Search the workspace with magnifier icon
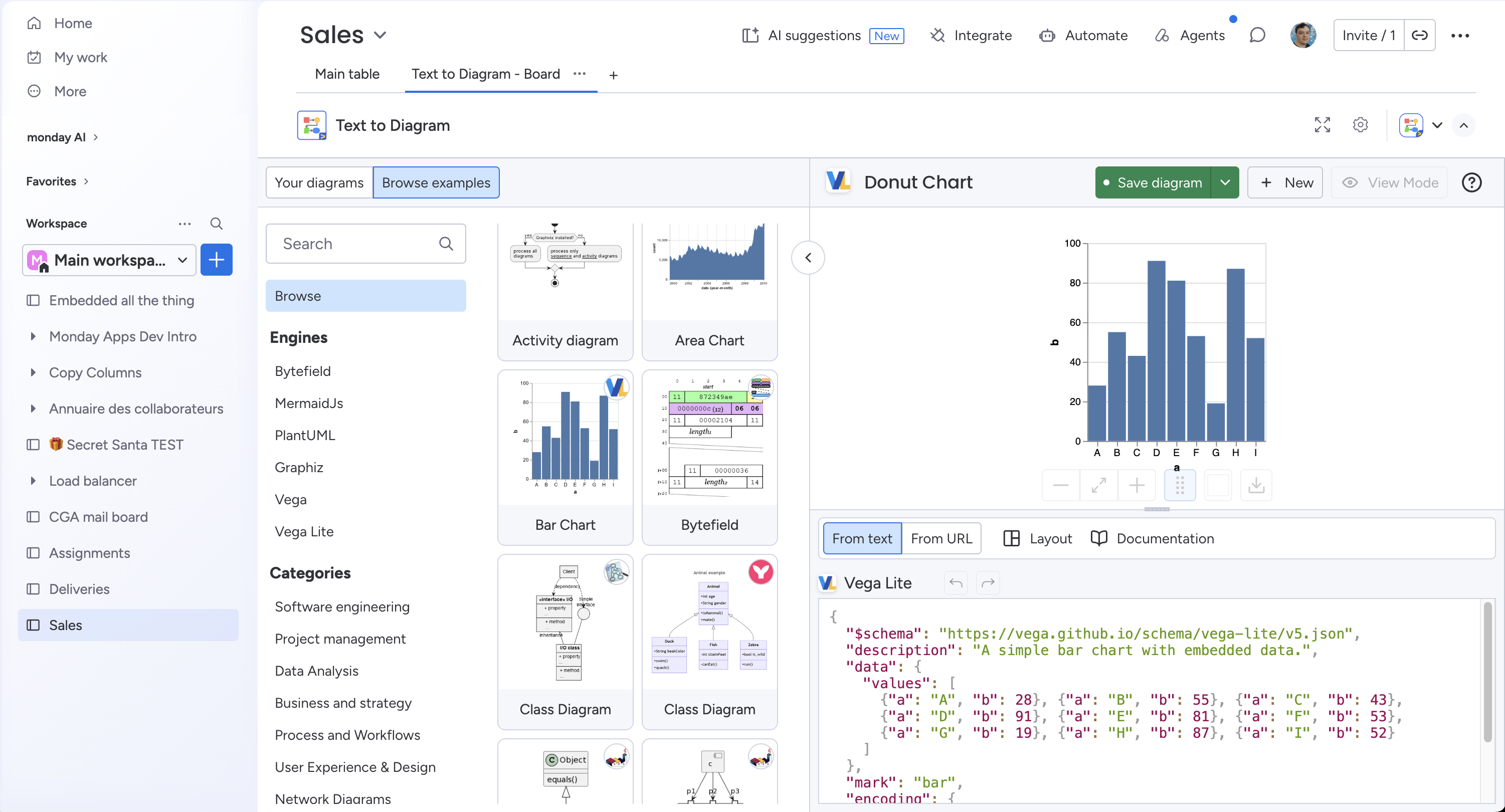 216,224
